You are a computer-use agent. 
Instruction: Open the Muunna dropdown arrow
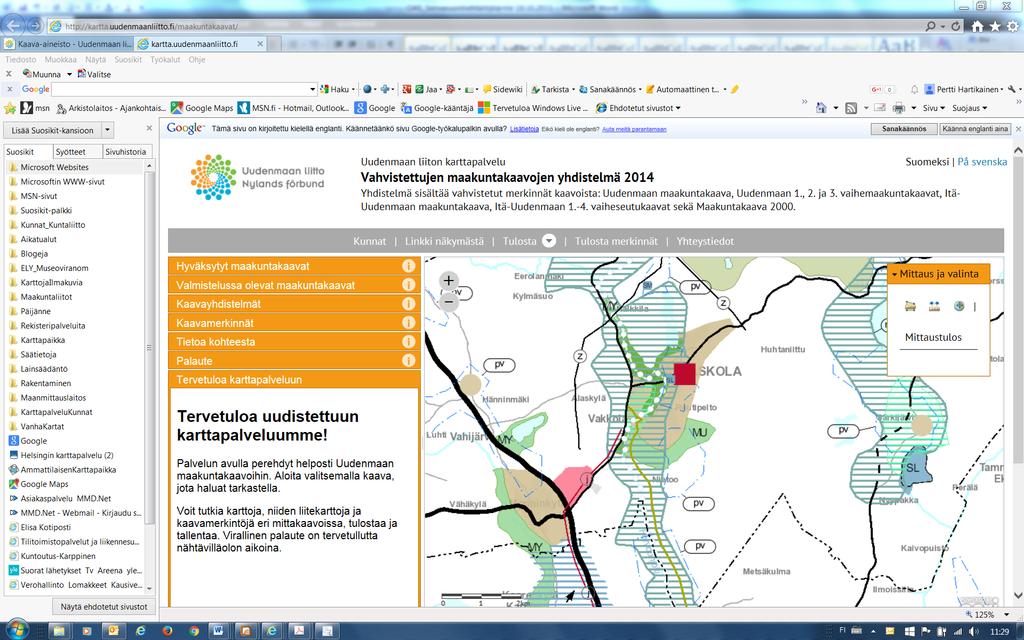click(69, 74)
